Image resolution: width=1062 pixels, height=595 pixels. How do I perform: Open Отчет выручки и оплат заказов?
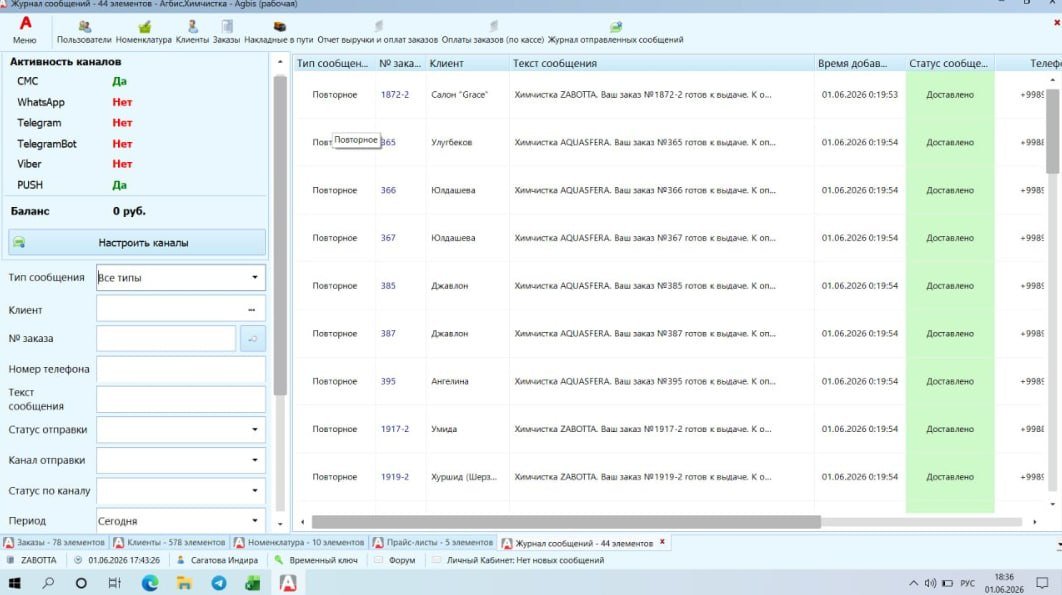click(x=377, y=32)
